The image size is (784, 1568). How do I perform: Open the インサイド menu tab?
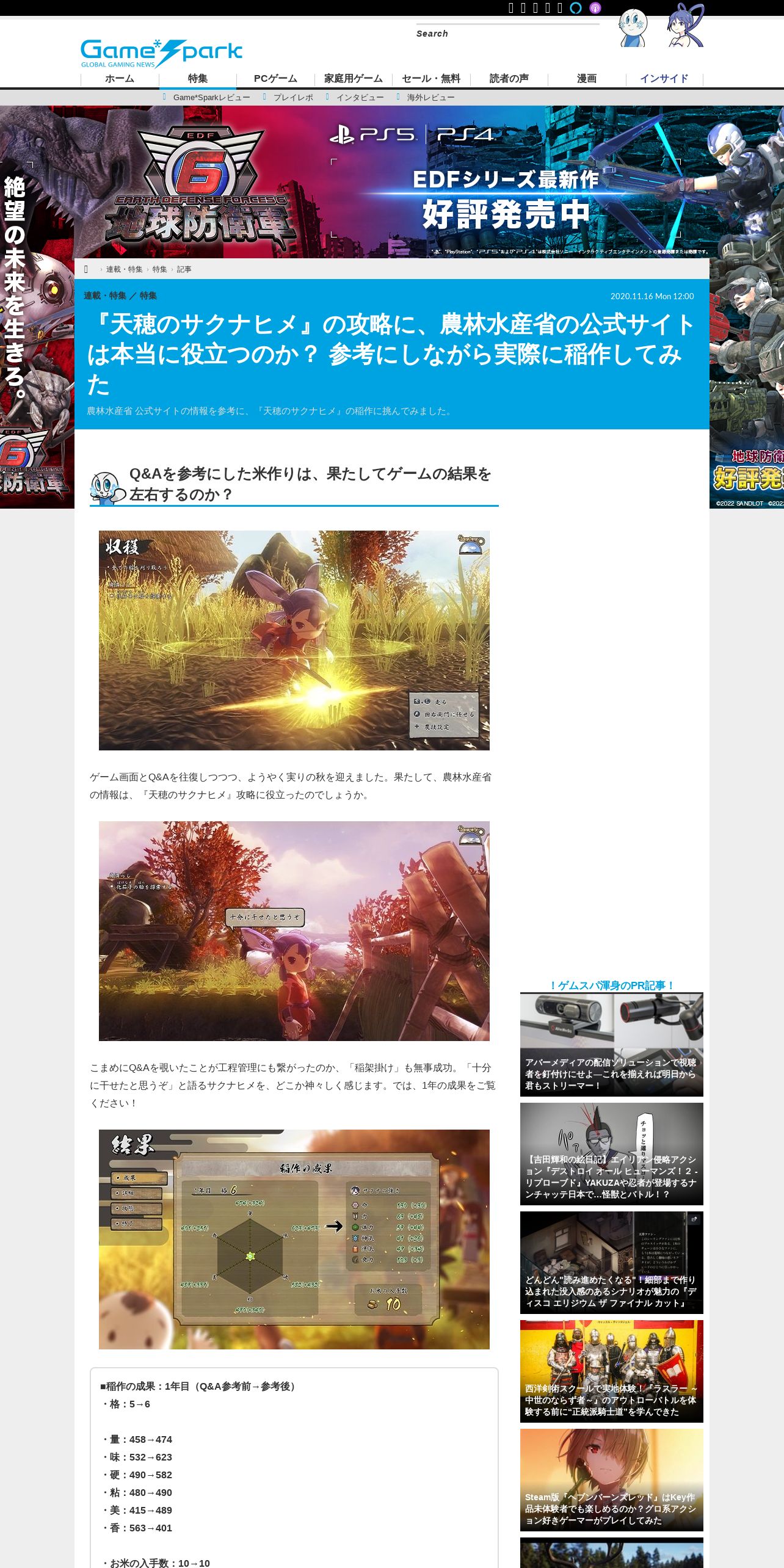[x=664, y=79]
